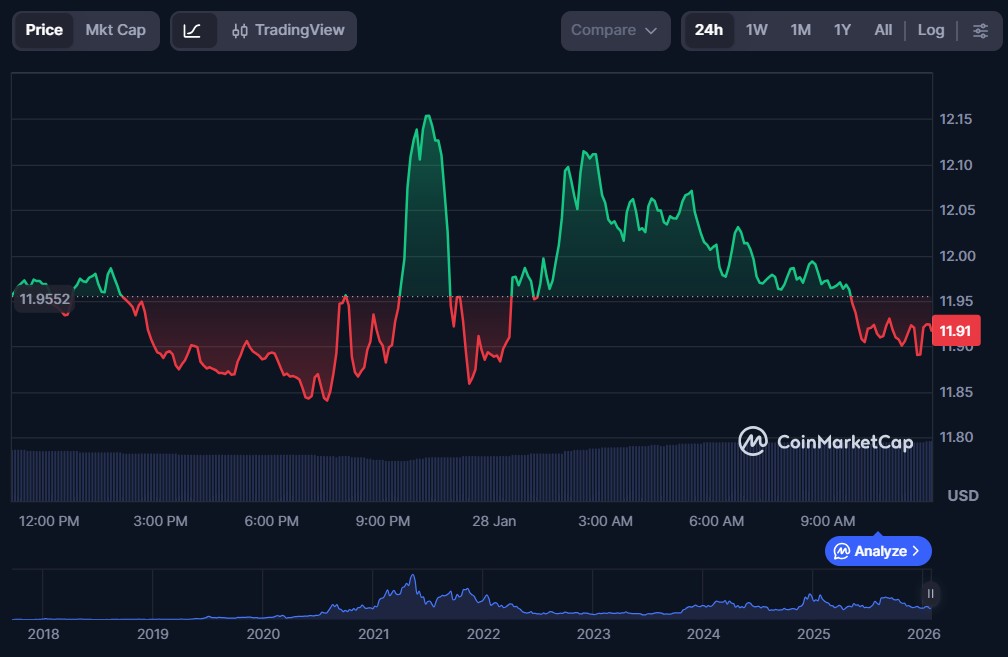Click the 11.9552 opening price label

(x=45, y=298)
